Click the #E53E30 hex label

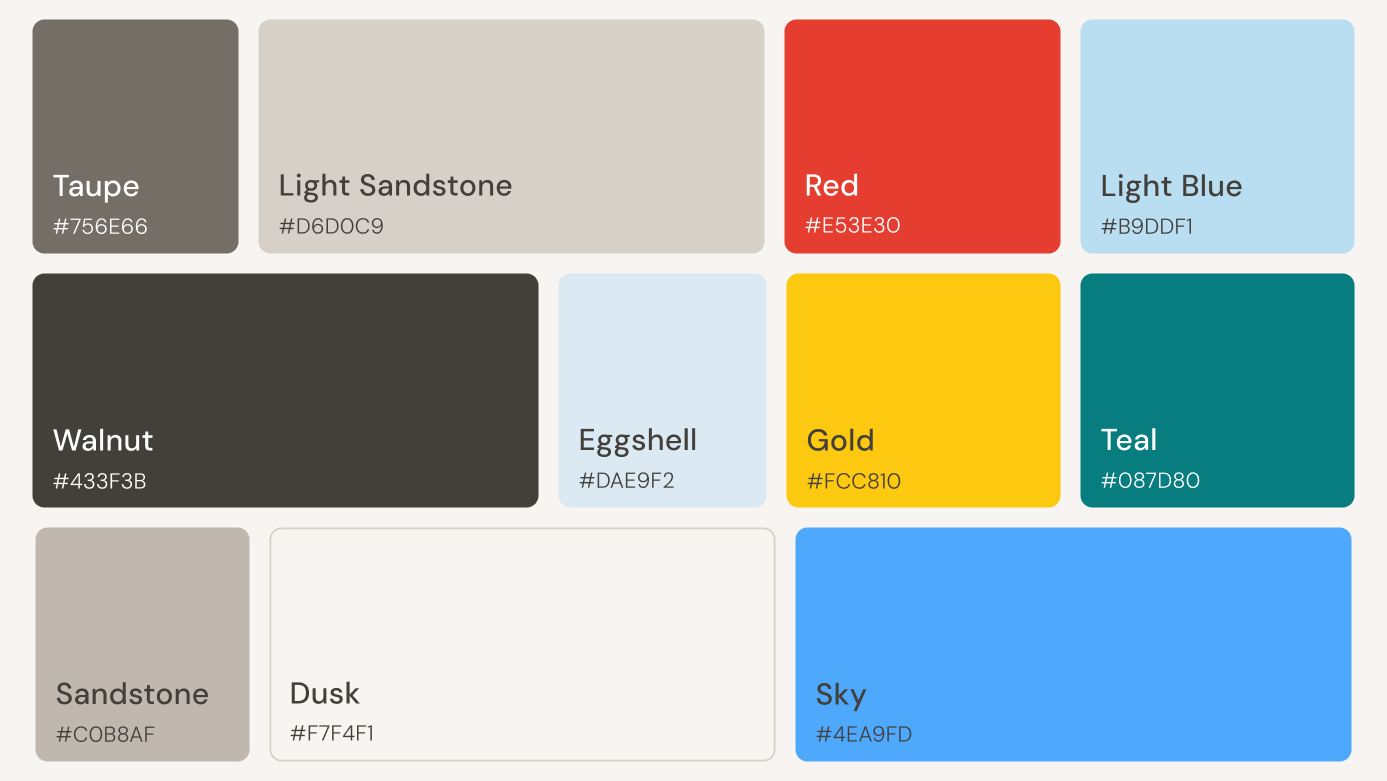(852, 226)
